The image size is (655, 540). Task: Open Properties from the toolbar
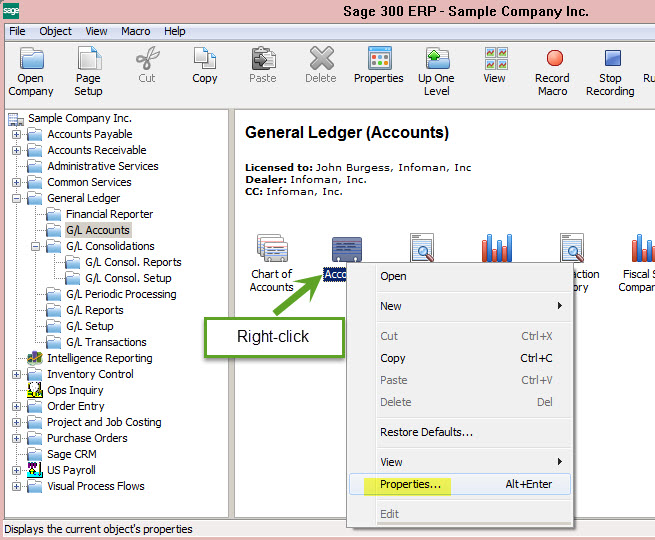click(x=379, y=58)
